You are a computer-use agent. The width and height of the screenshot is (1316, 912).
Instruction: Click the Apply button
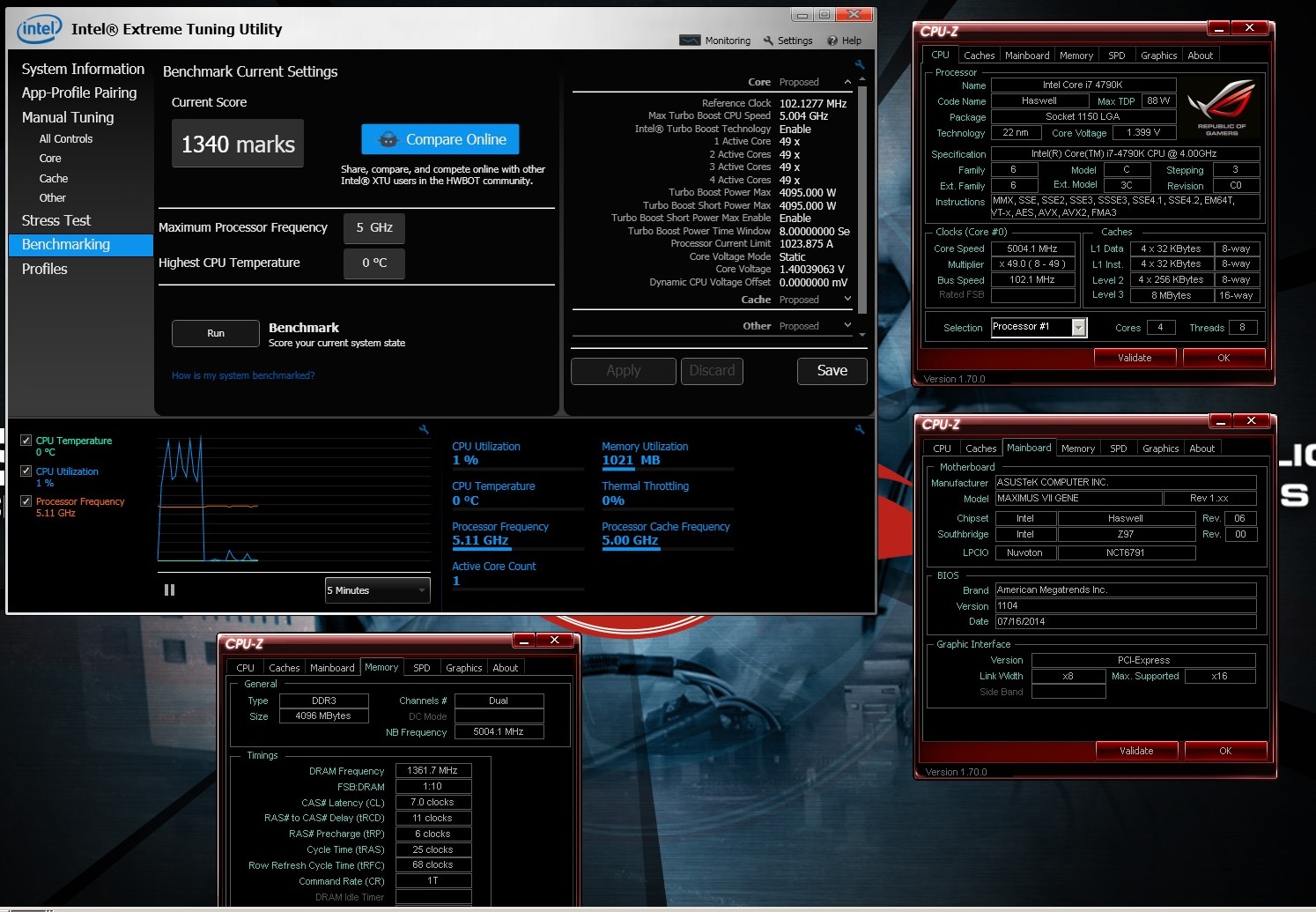click(624, 371)
